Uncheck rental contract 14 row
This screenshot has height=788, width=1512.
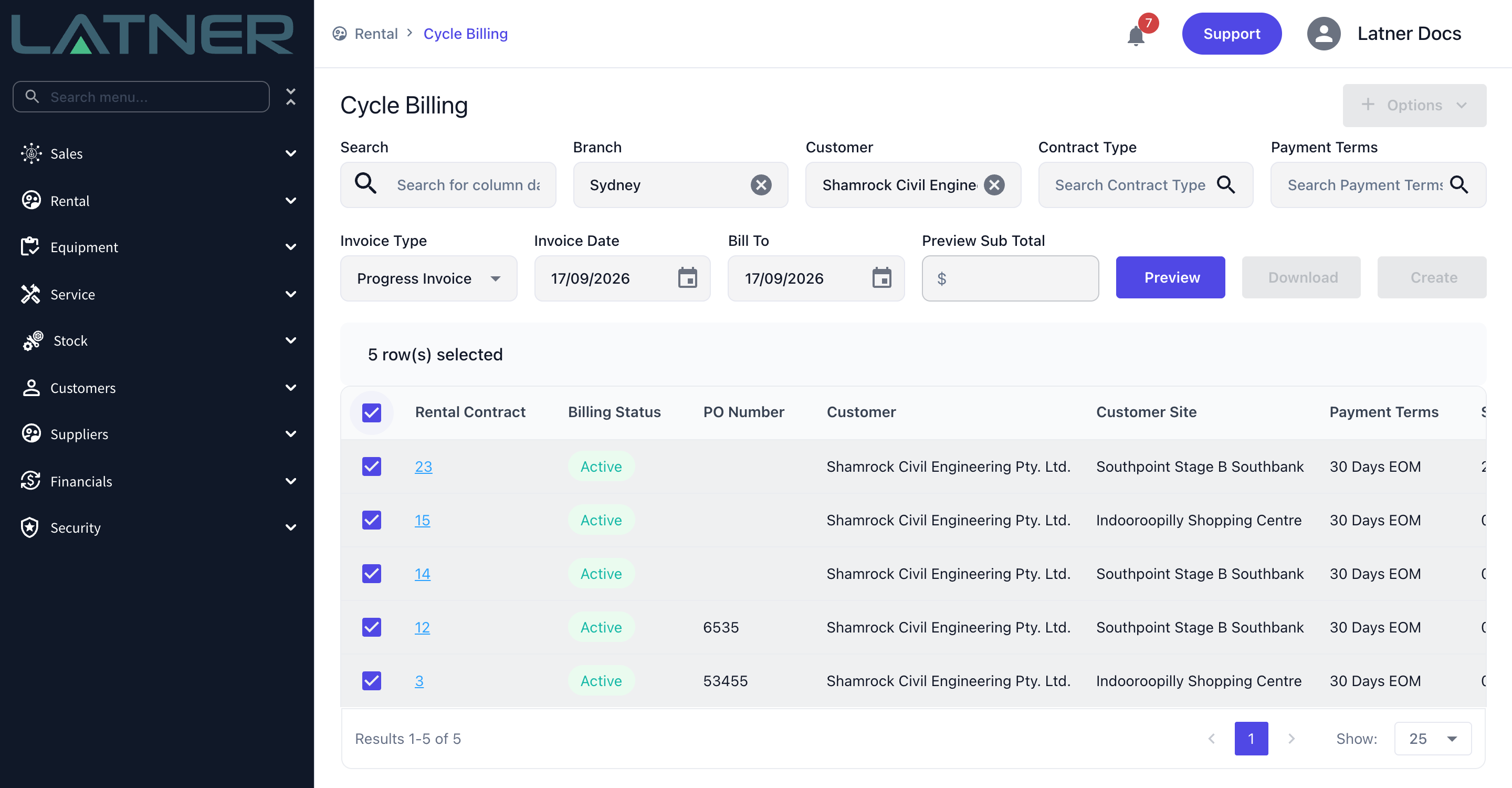[x=372, y=574]
